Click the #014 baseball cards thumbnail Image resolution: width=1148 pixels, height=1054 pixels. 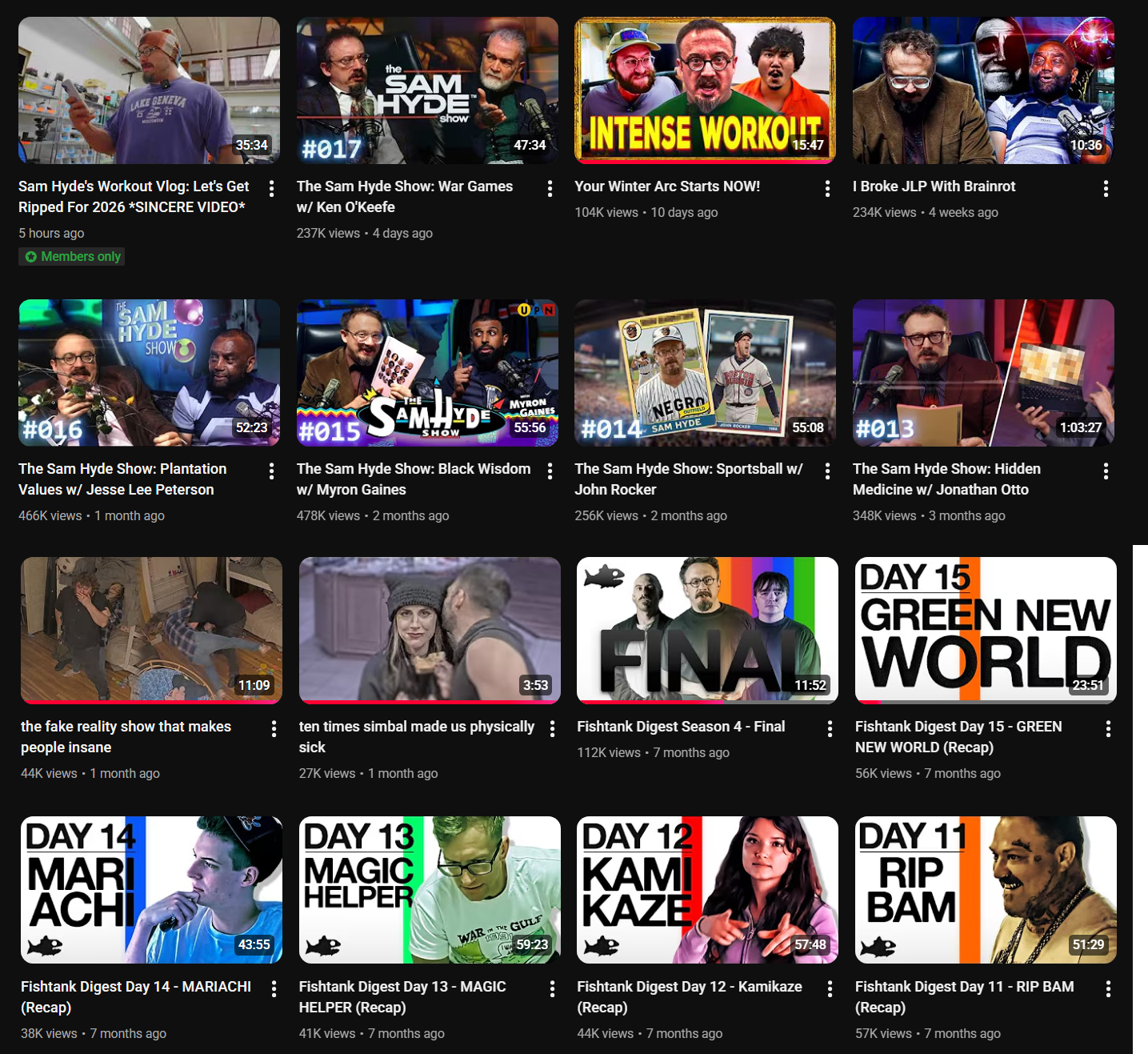pyautogui.click(x=705, y=373)
